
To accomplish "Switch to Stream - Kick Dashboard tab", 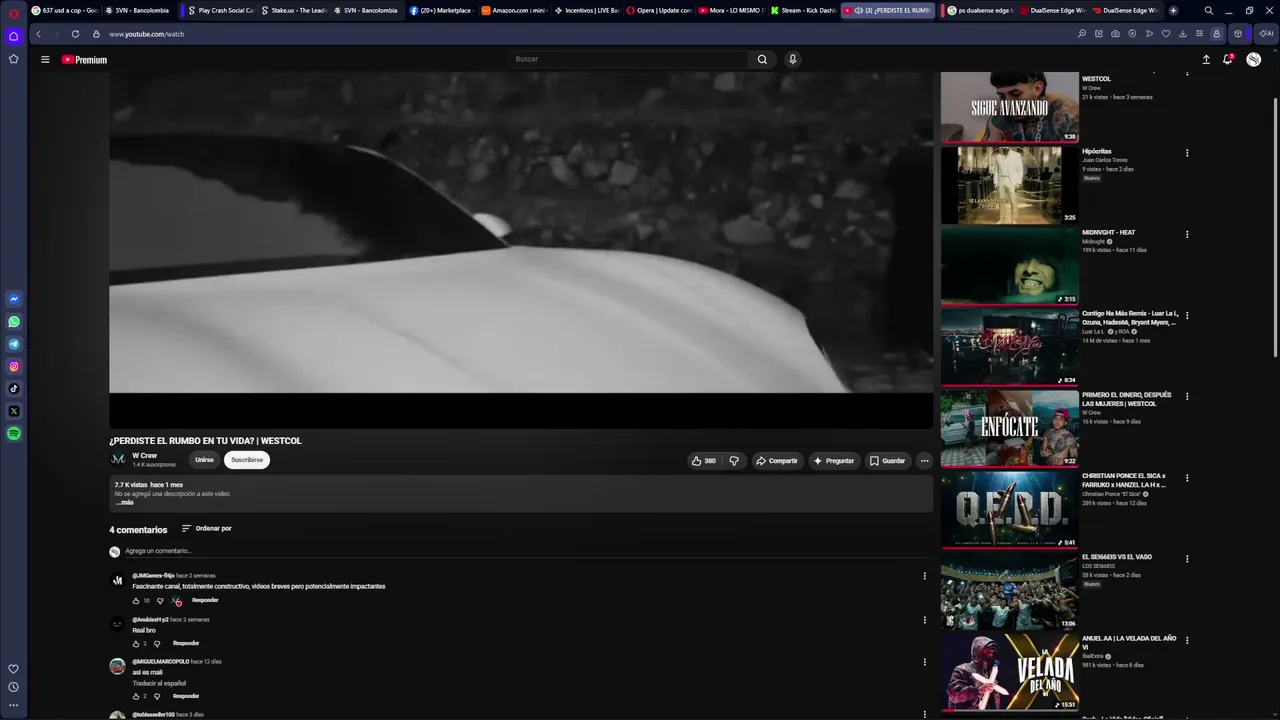I will click(804, 10).
